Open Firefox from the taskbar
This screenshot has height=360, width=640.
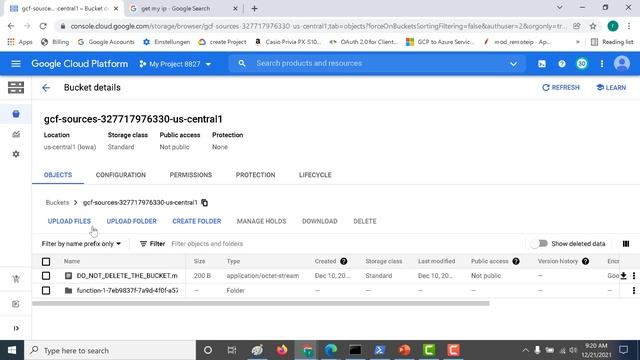coord(282,350)
